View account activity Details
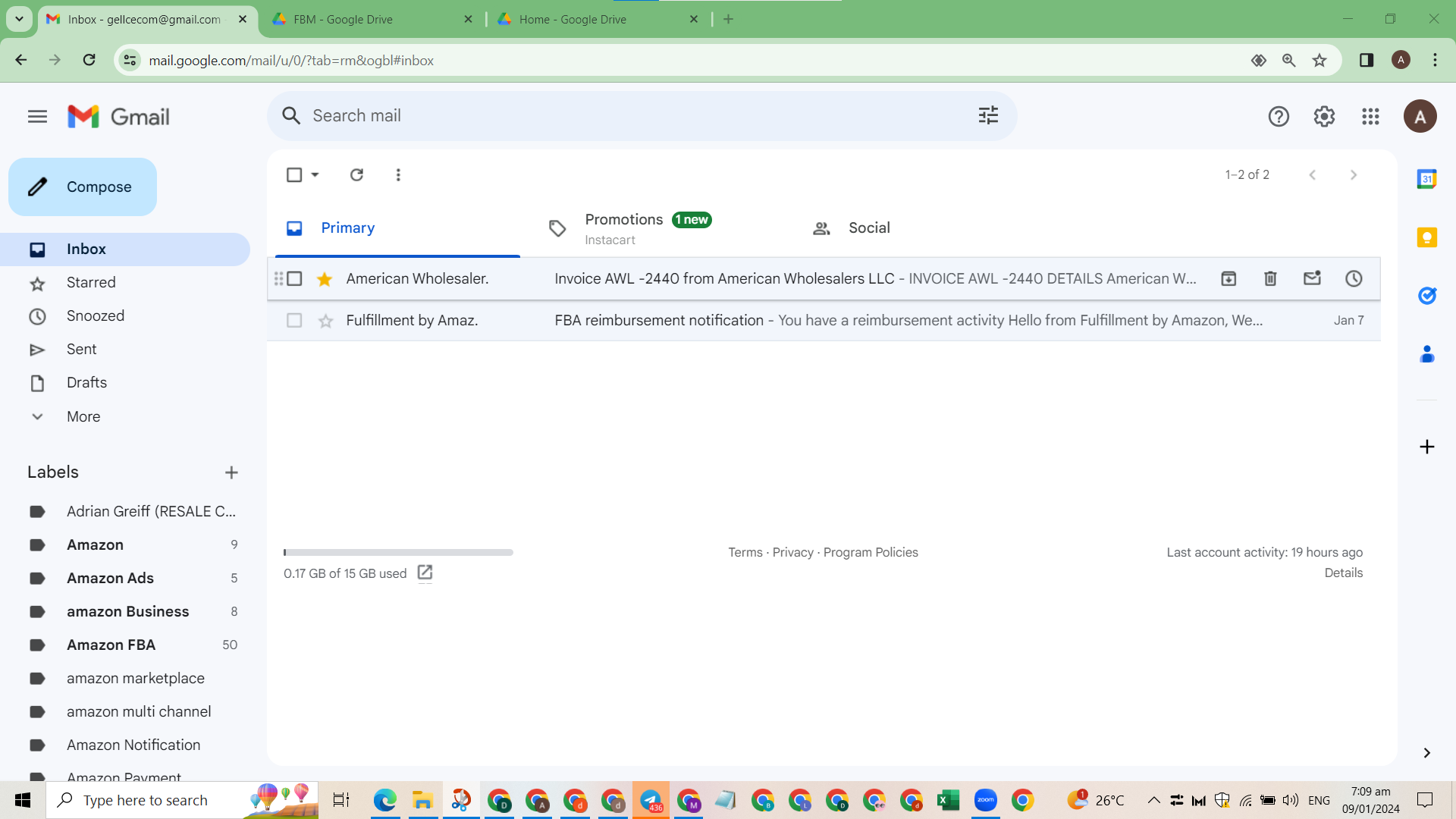The width and height of the screenshot is (1456, 819). 1343,573
